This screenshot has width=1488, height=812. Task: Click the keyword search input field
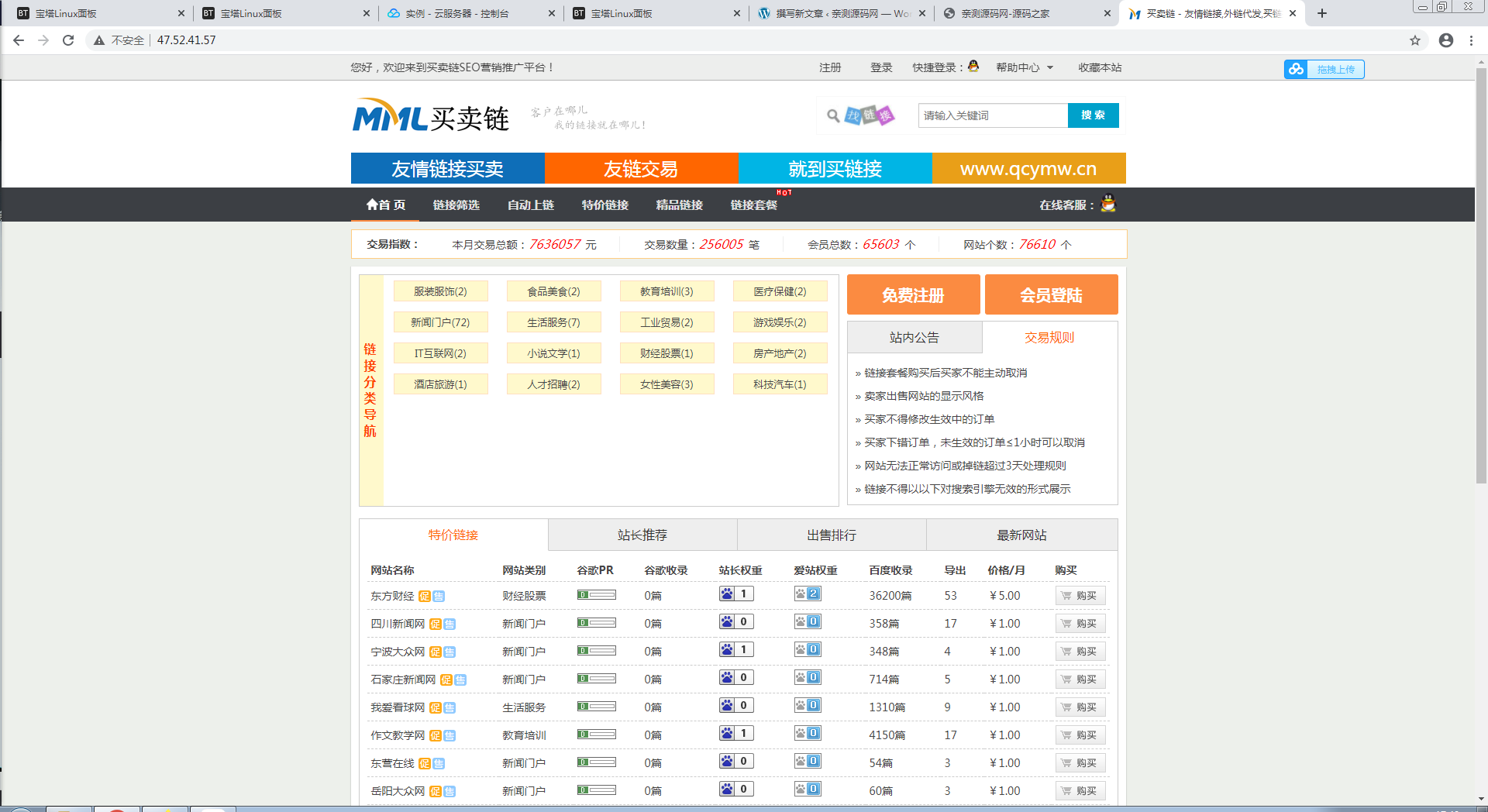tap(993, 115)
